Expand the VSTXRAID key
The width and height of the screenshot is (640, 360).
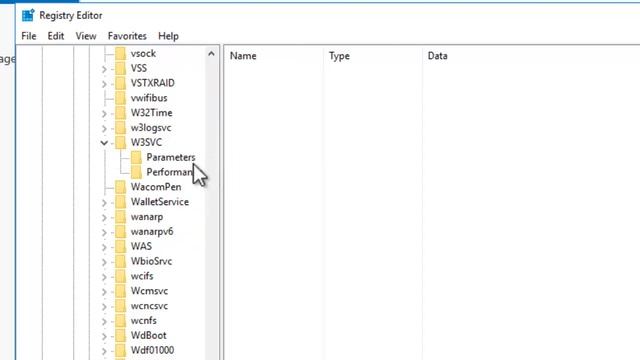tap(104, 84)
